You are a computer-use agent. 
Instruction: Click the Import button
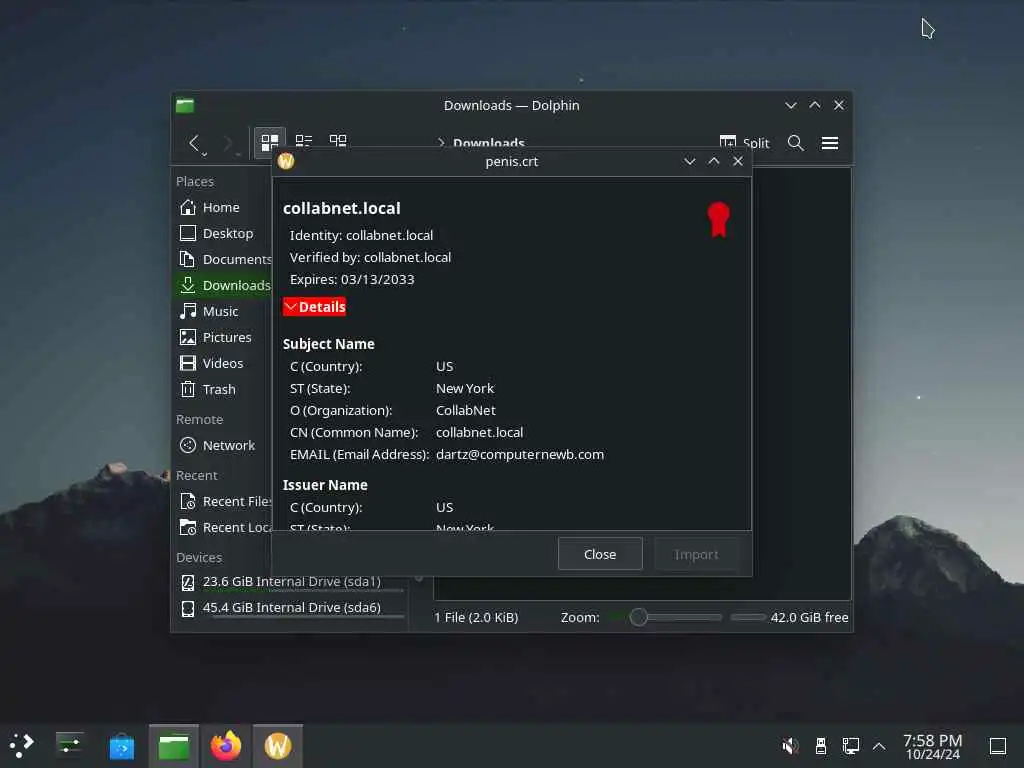click(x=696, y=554)
